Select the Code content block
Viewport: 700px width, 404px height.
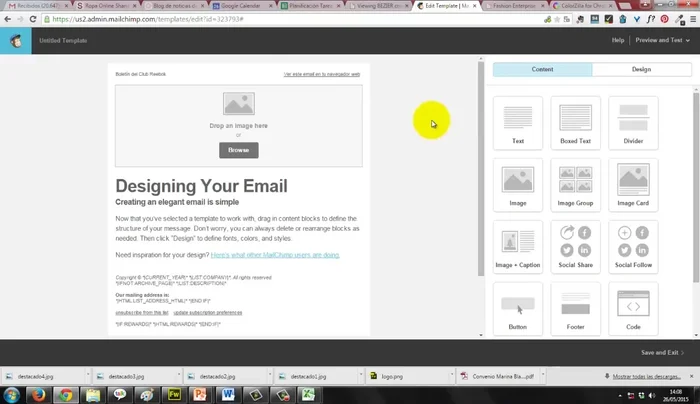coord(633,309)
